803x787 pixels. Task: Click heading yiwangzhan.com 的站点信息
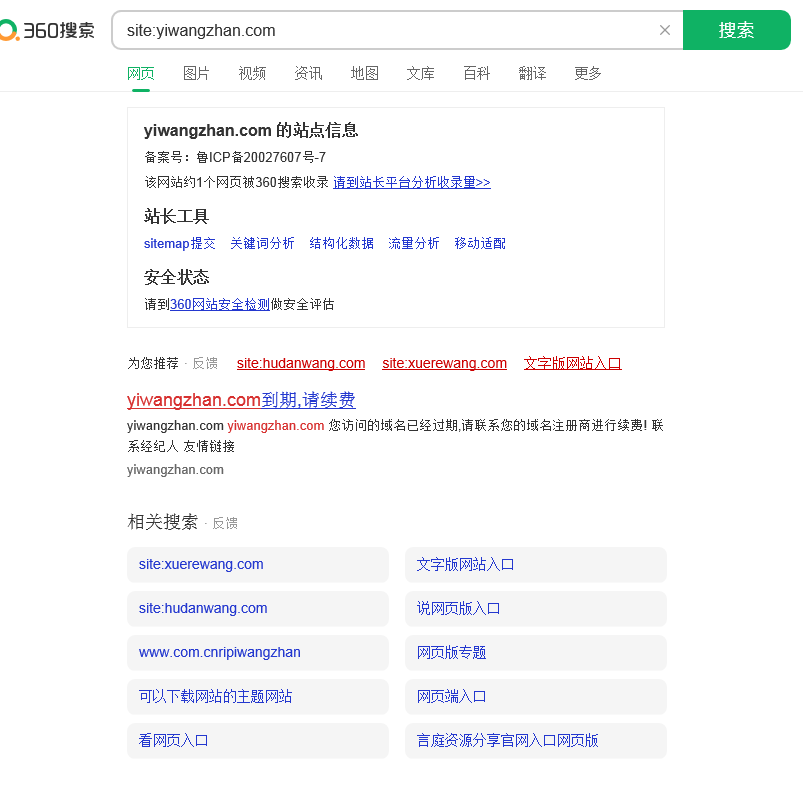tap(250, 131)
